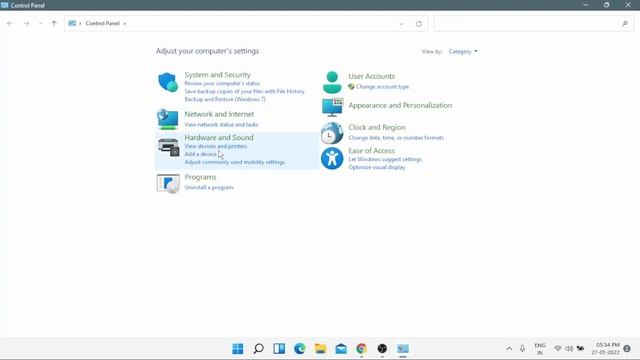The height and width of the screenshot is (360, 640).
Task: Open volume speaker tray icon
Action: click(569, 349)
